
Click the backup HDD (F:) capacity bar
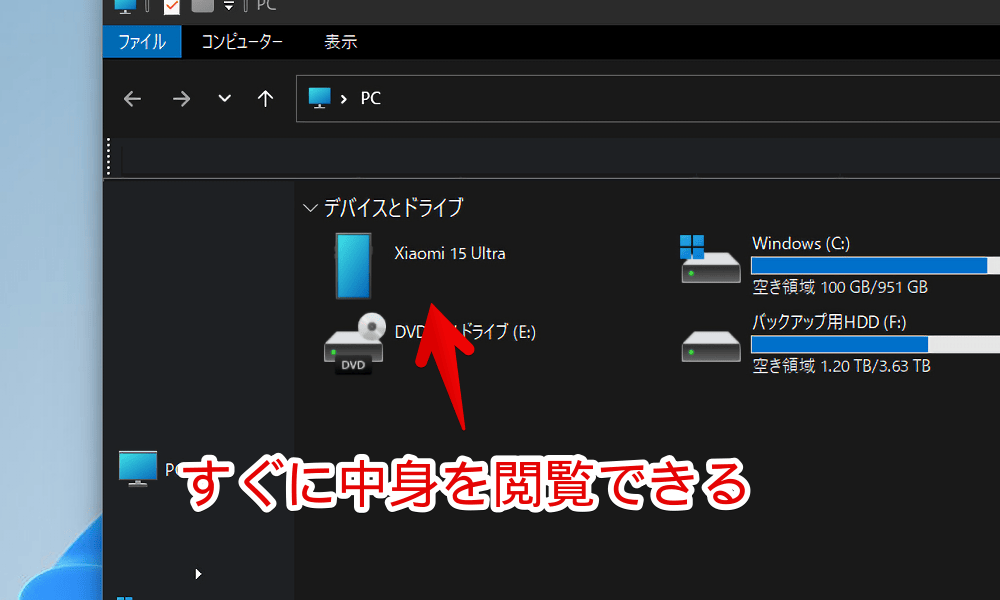click(876, 344)
